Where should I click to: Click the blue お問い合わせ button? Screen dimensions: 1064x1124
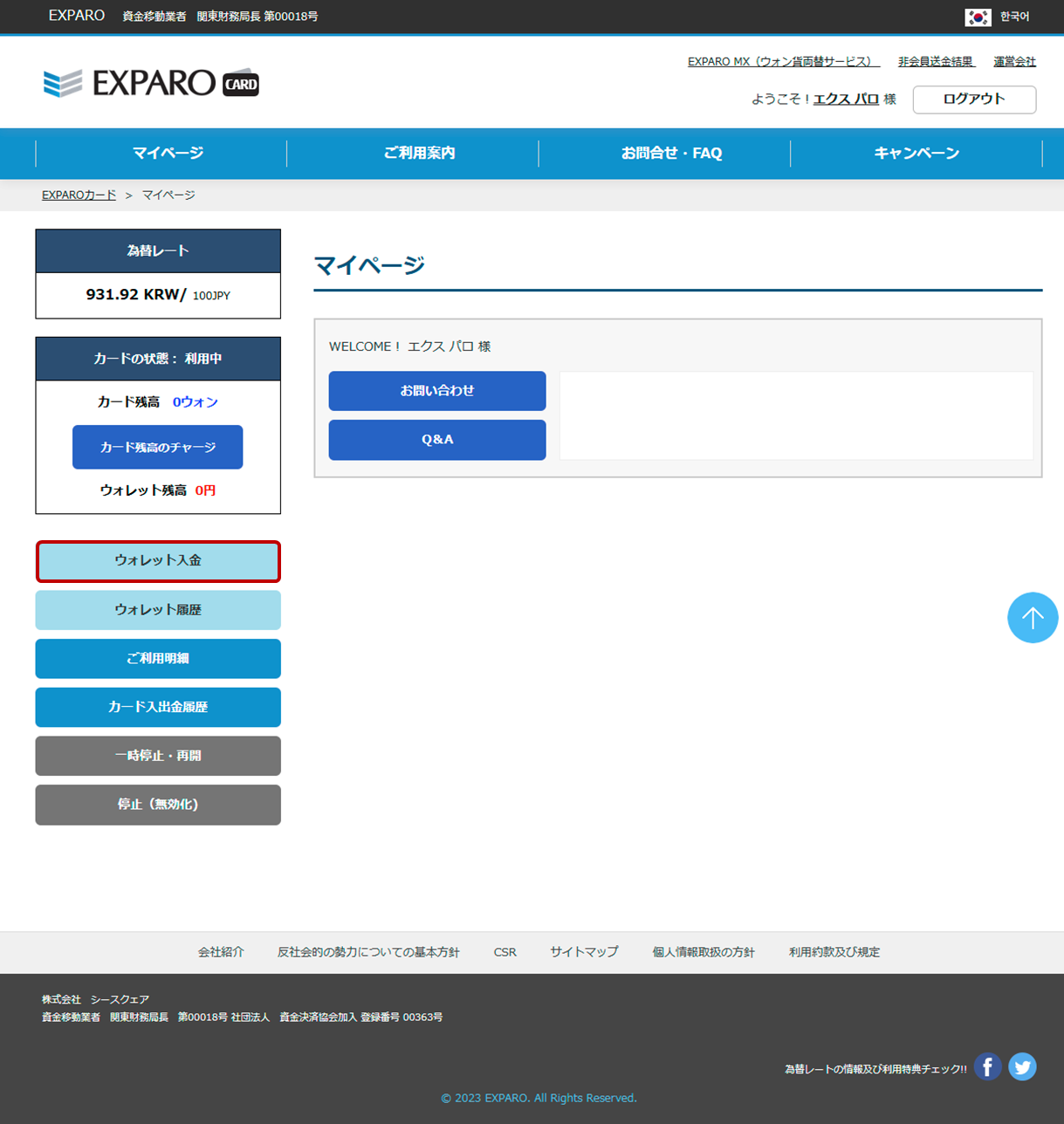coord(436,391)
